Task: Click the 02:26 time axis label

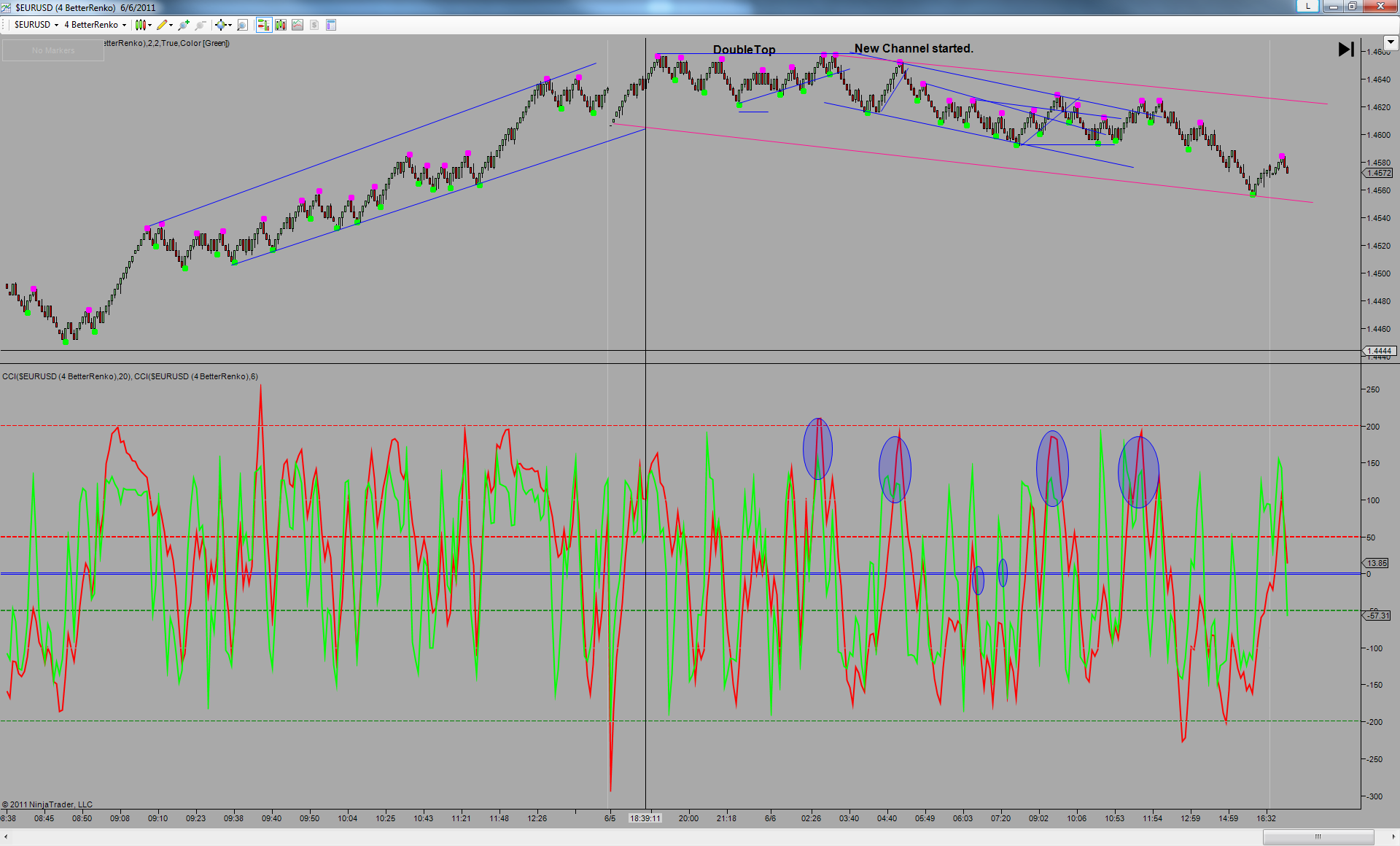Action: click(x=811, y=818)
